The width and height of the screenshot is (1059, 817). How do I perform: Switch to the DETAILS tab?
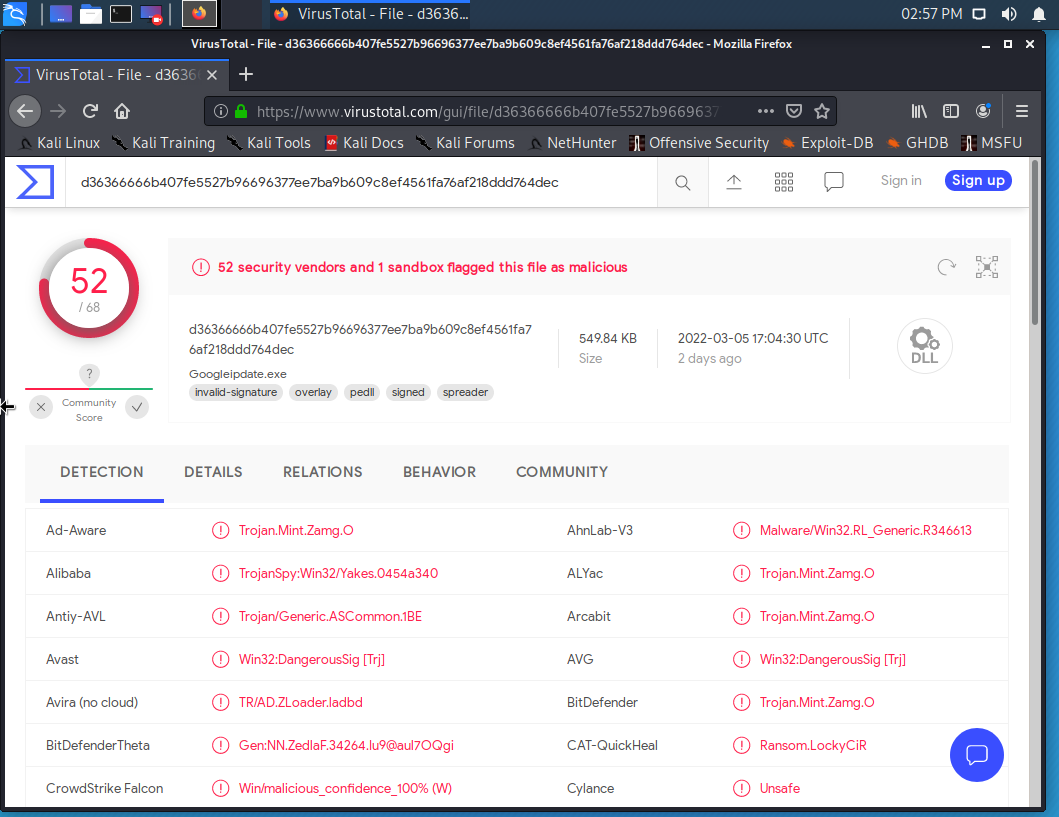click(213, 472)
